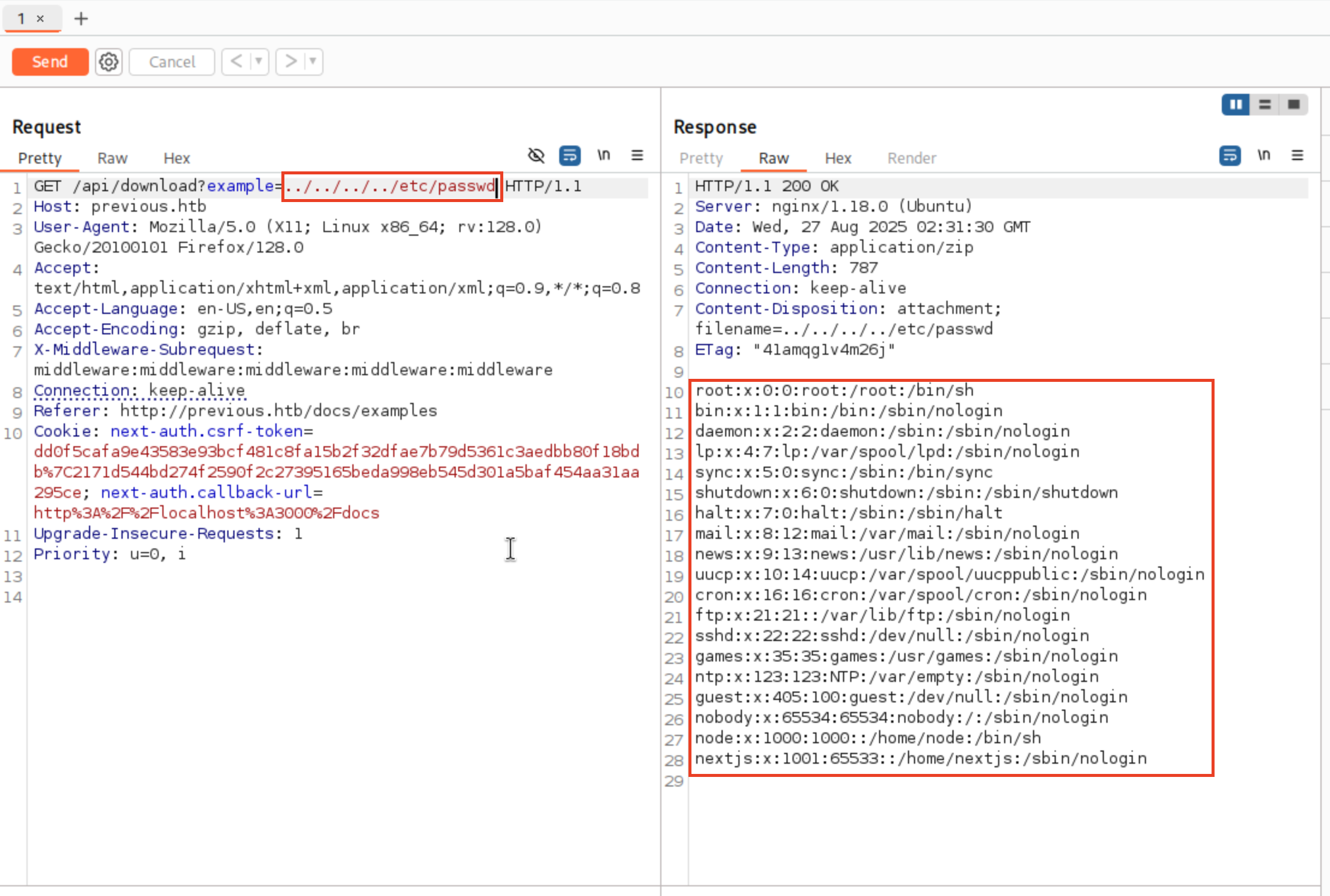Switch to top-bottom layout view
The height and width of the screenshot is (896, 1330).
coord(1264,105)
